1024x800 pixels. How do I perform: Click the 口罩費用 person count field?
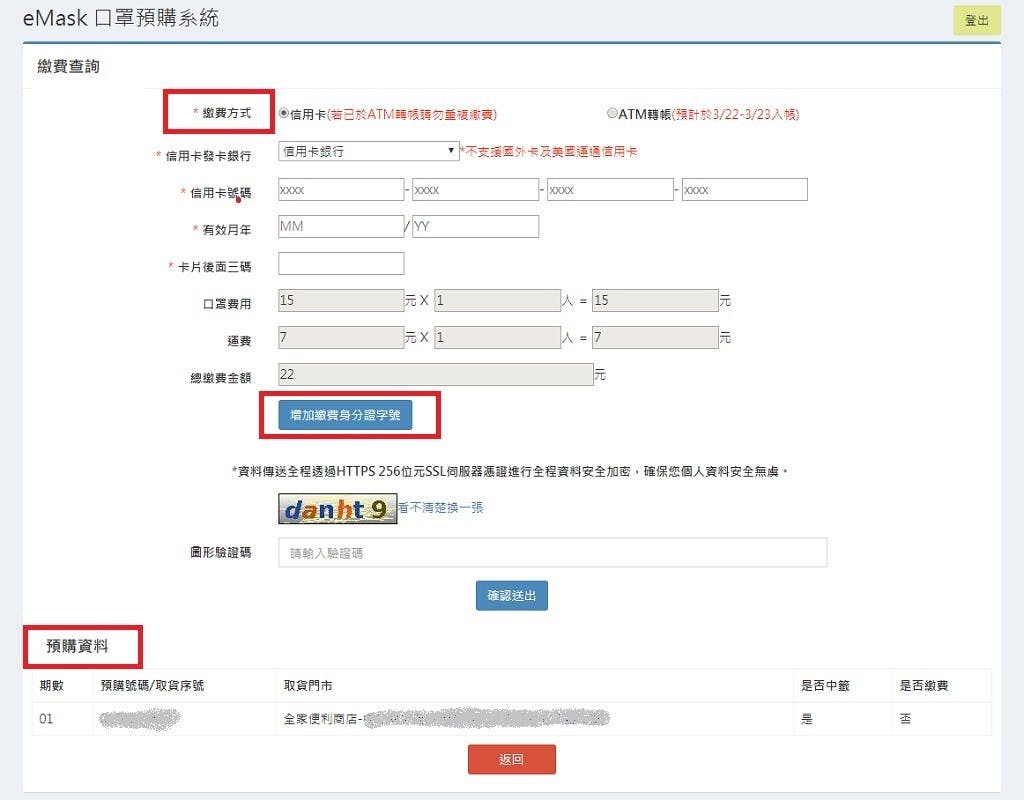click(498, 300)
